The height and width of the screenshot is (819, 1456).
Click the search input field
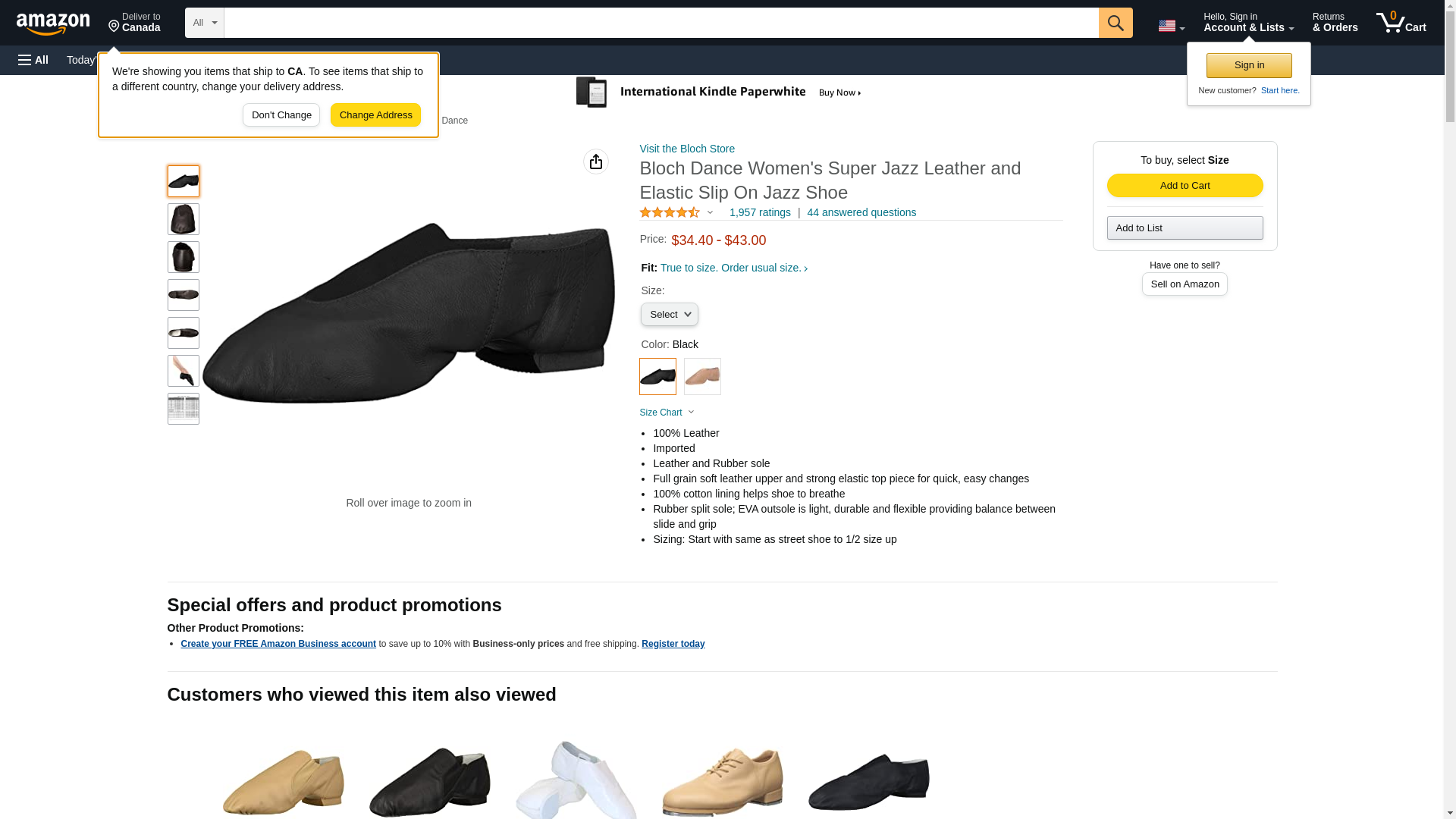pyautogui.click(x=661, y=23)
